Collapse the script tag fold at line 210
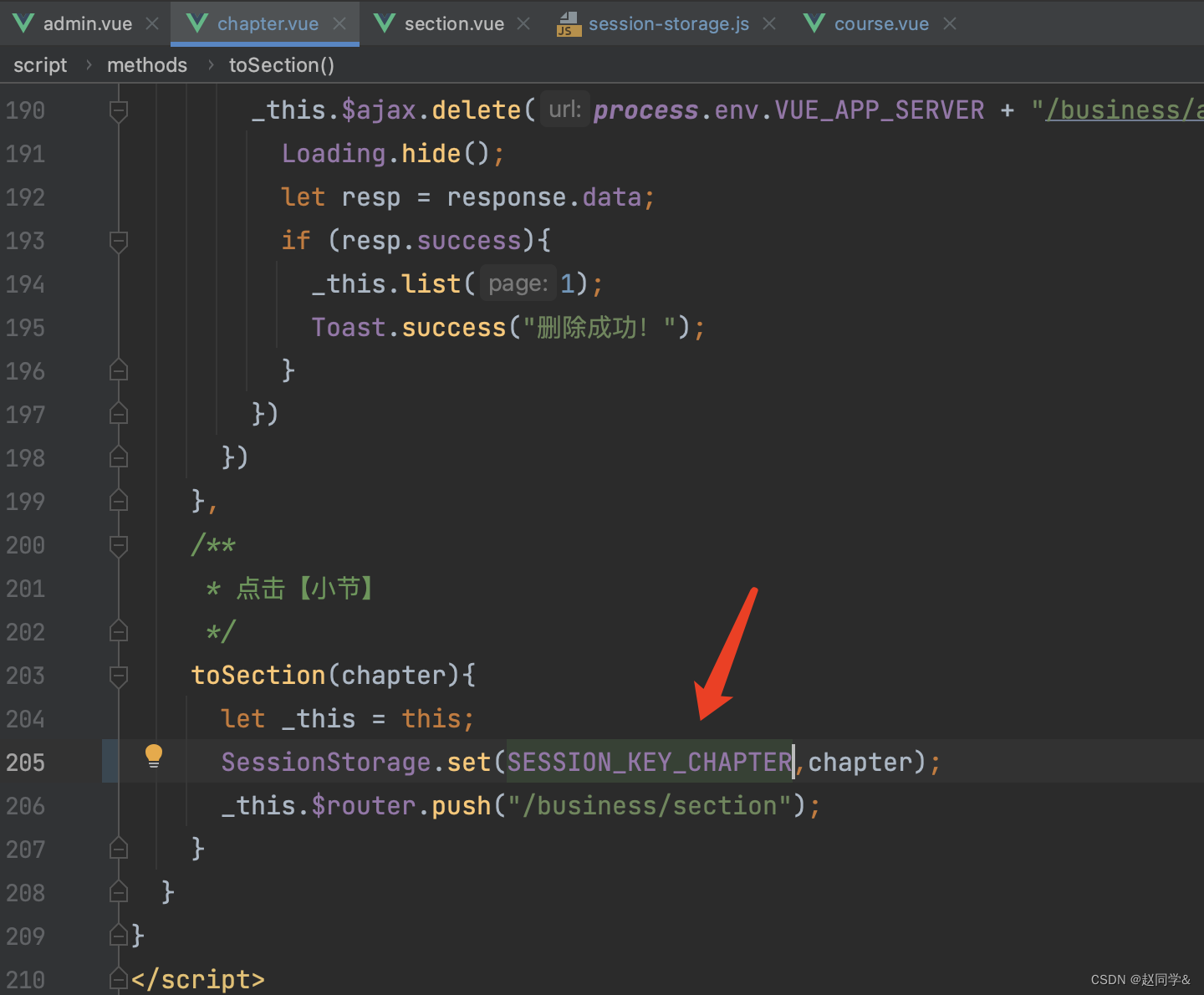Viewport: 1204px width, 995px height. (119, 979)
